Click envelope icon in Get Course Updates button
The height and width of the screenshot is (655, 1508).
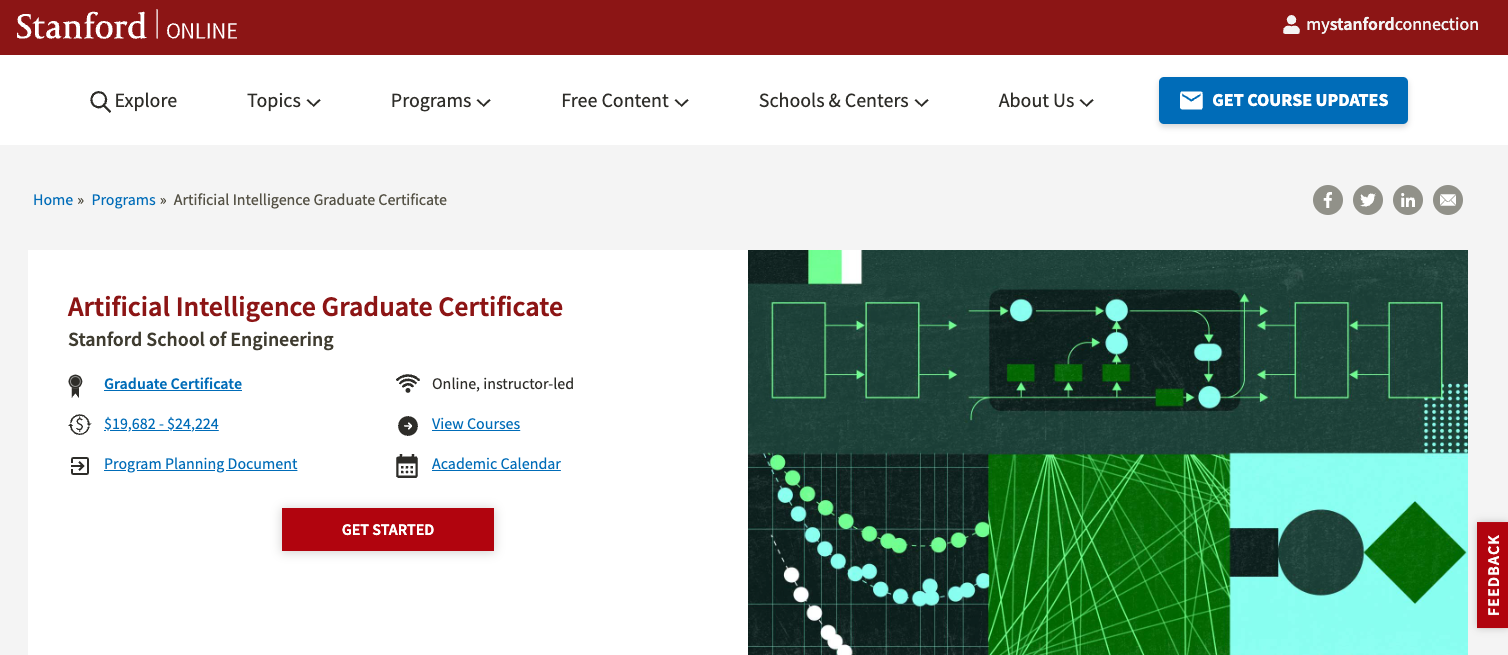(x=1191, y=100)
